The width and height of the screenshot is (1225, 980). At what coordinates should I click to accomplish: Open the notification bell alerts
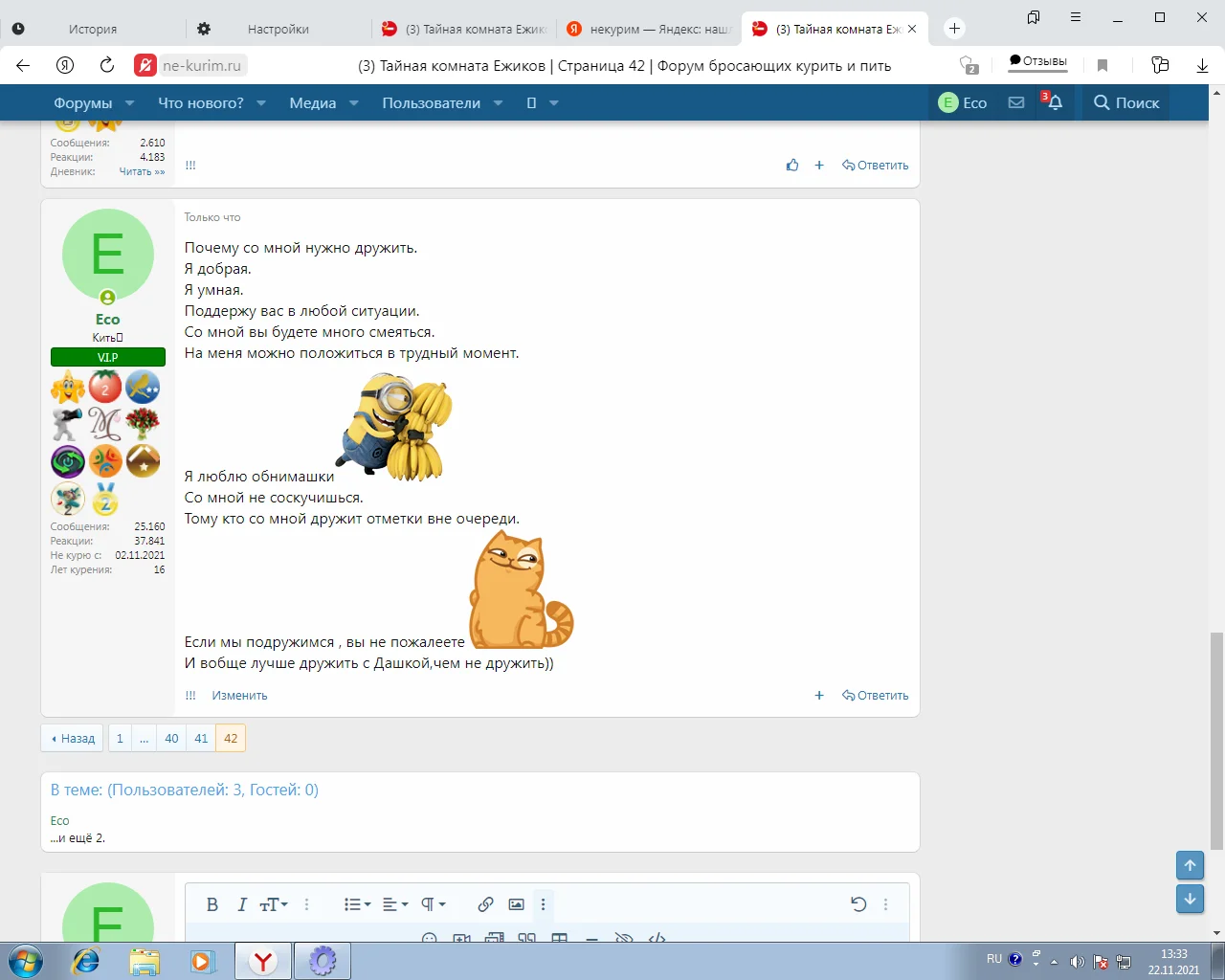pos(1053,102)
